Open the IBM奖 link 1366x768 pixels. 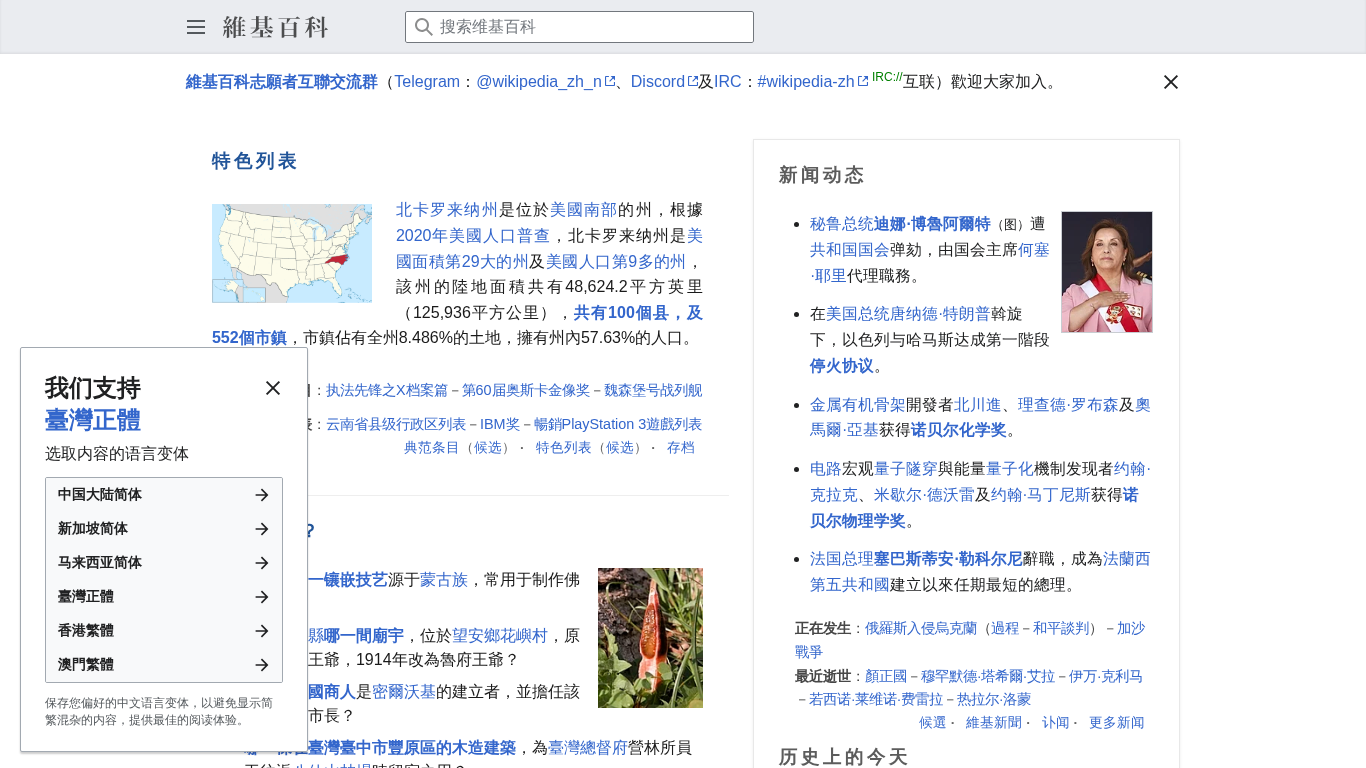(500, 424)
